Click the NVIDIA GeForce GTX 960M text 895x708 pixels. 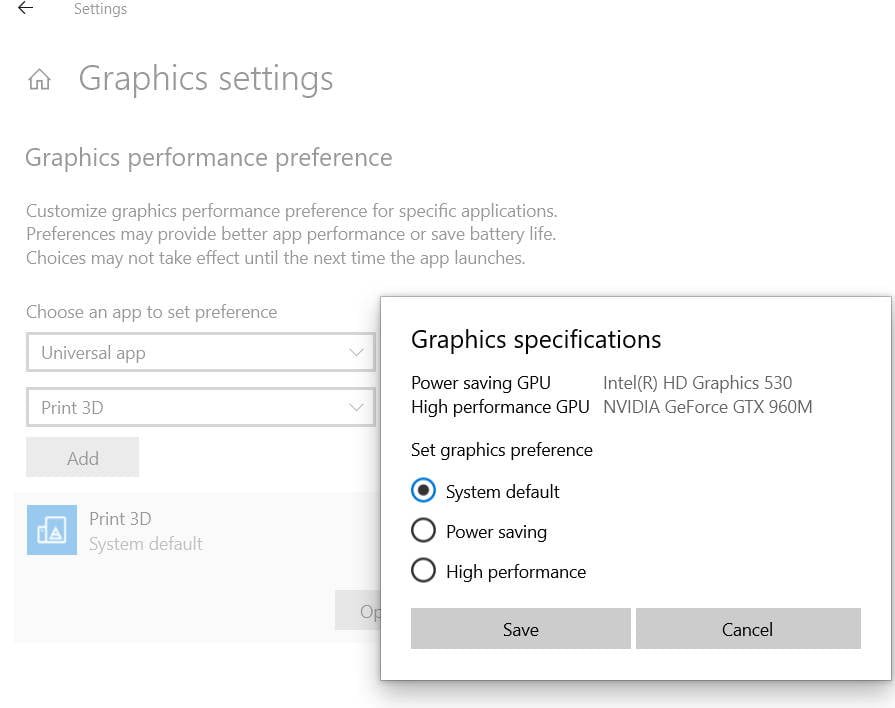[708, 407]
